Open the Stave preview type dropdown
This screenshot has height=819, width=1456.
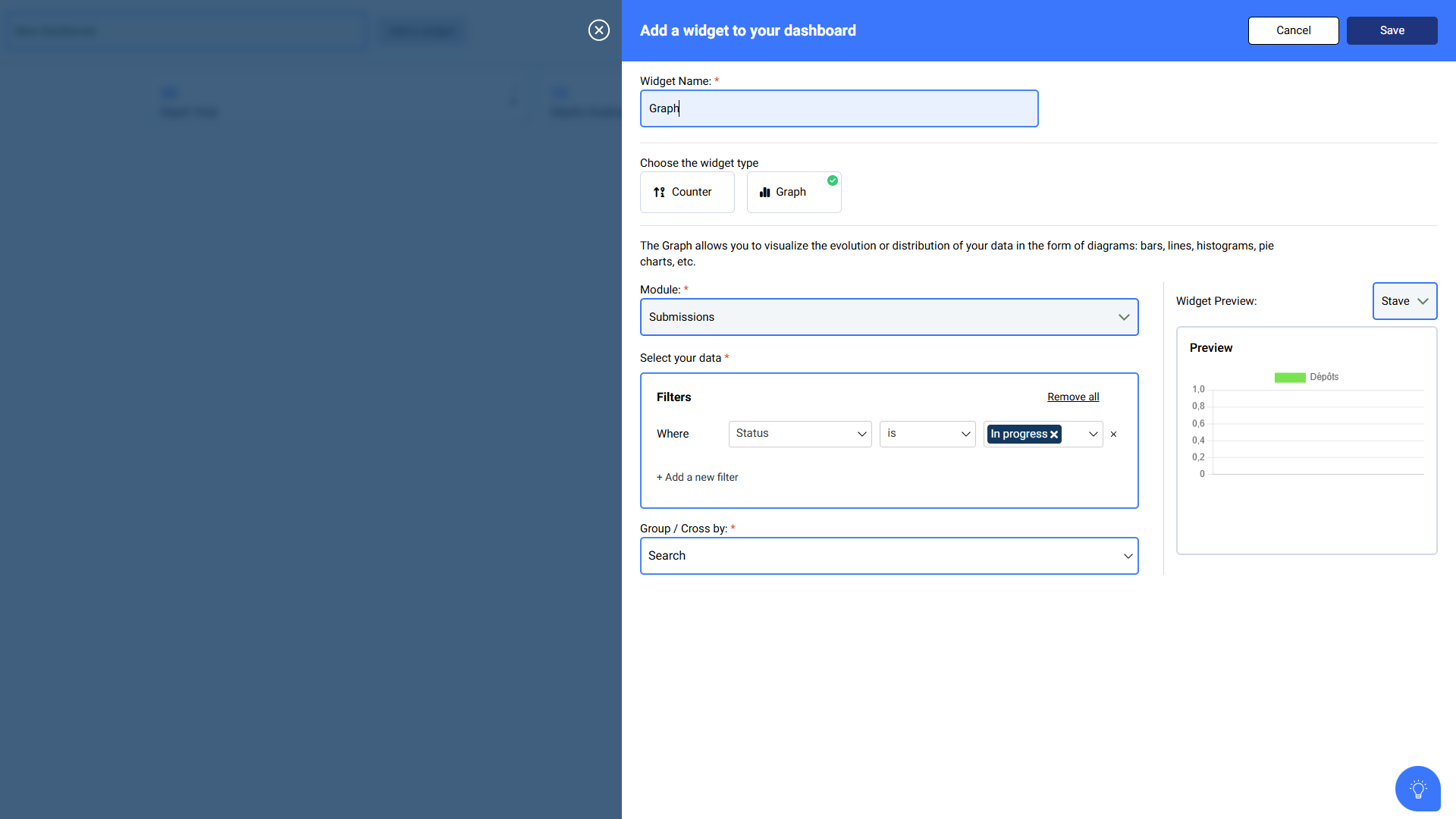(1404, 301)
